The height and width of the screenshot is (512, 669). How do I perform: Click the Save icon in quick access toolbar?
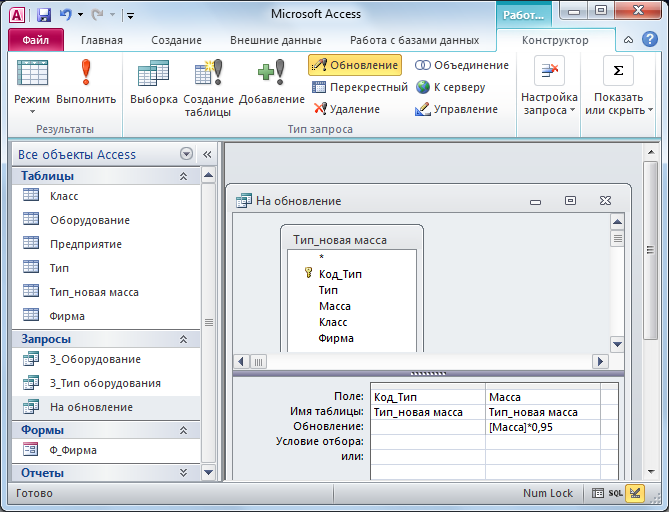pyautogui.click(x=44, y=15)
